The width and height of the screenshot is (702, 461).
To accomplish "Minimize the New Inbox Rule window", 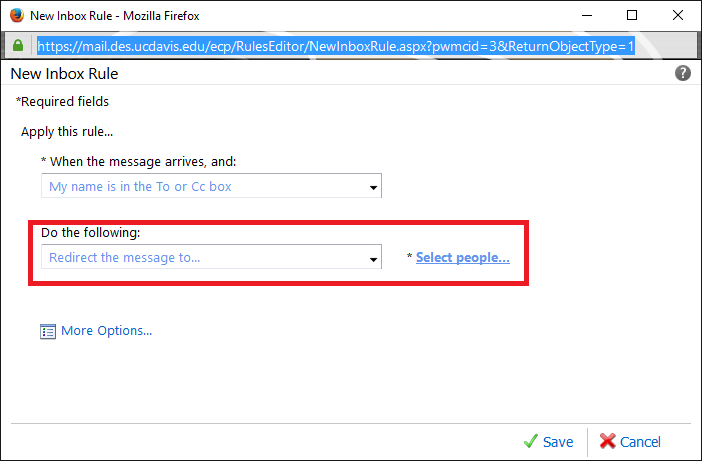I will tap(587, 15).
